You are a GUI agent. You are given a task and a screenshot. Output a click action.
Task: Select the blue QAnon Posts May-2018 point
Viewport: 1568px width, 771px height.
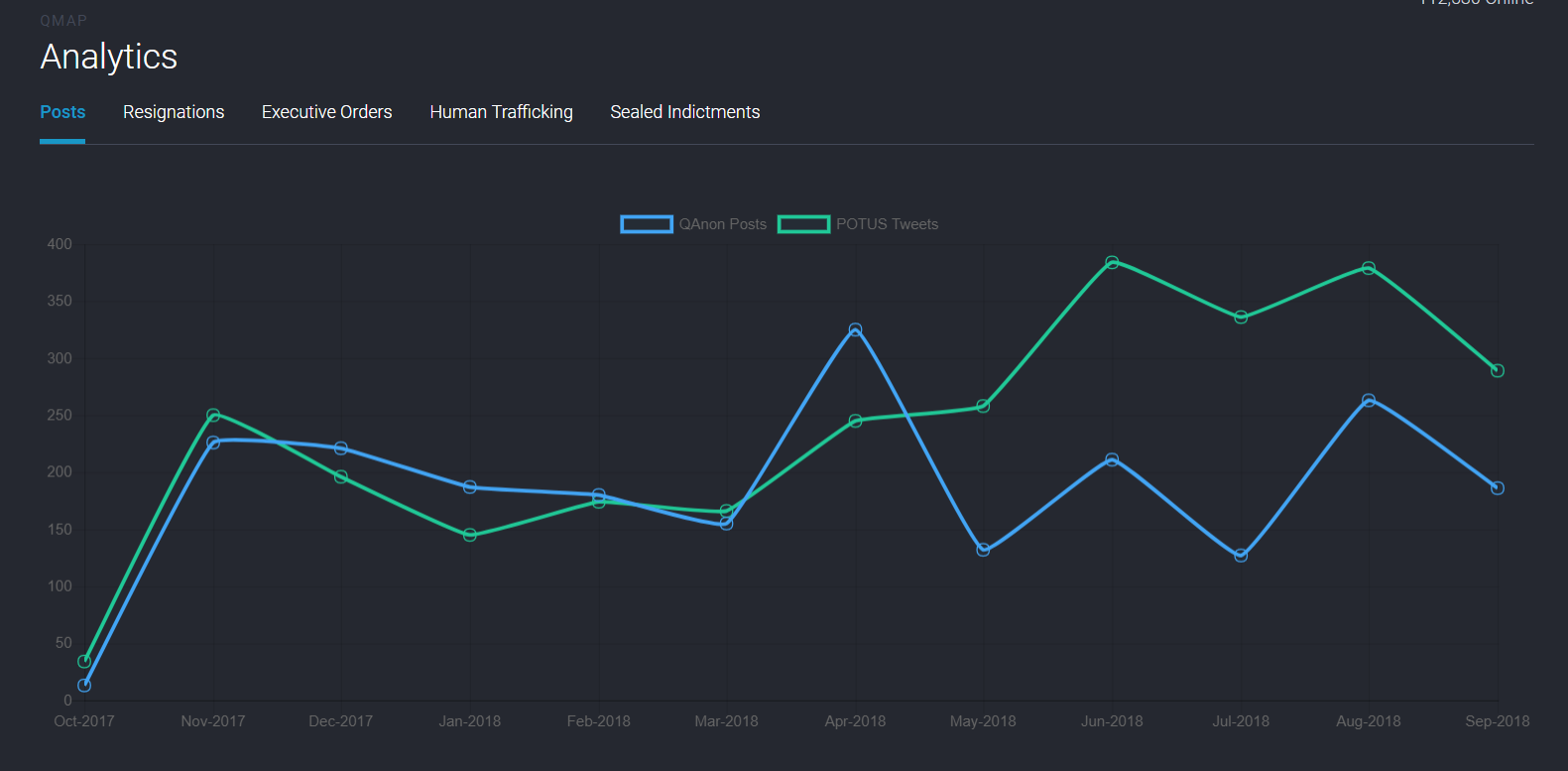coord(983,550)
